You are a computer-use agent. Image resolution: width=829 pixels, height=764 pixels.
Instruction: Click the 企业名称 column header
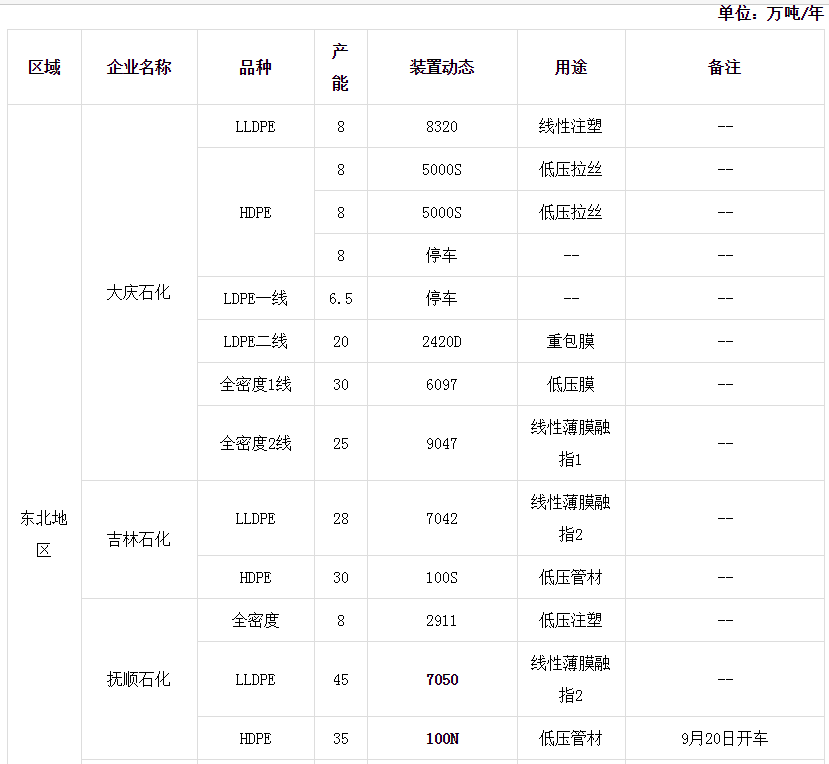139,67
